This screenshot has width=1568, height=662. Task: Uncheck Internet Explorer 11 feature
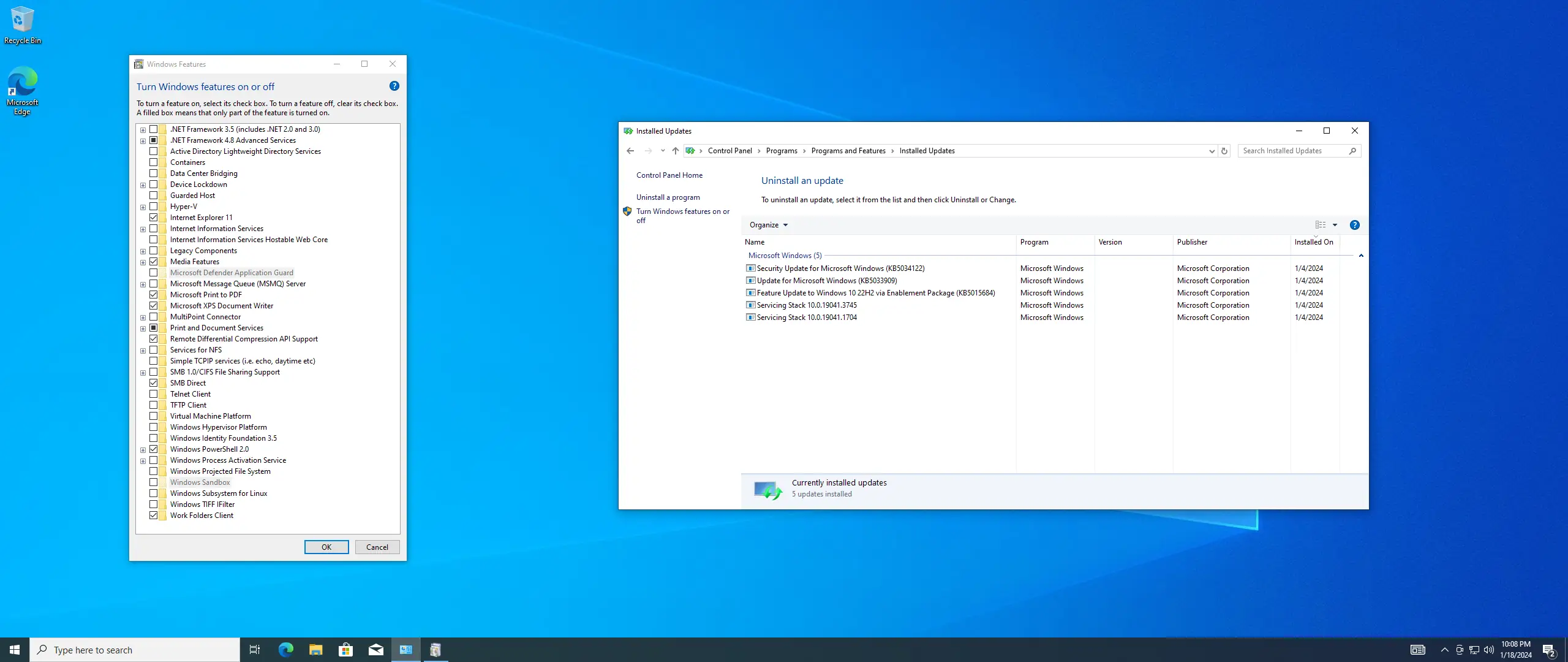pos(154,218)
